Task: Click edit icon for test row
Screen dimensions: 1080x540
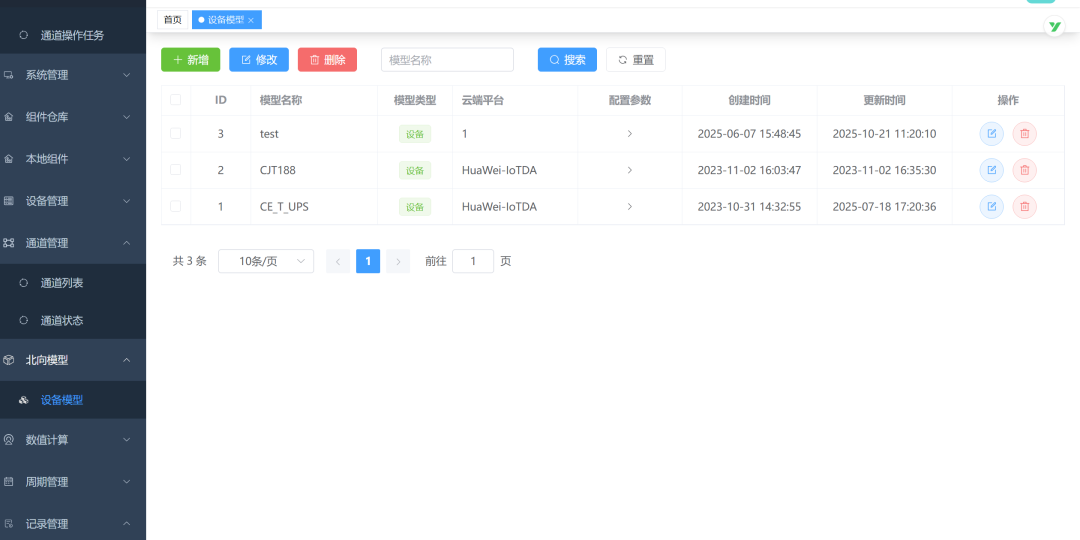Action: (991, 134)
